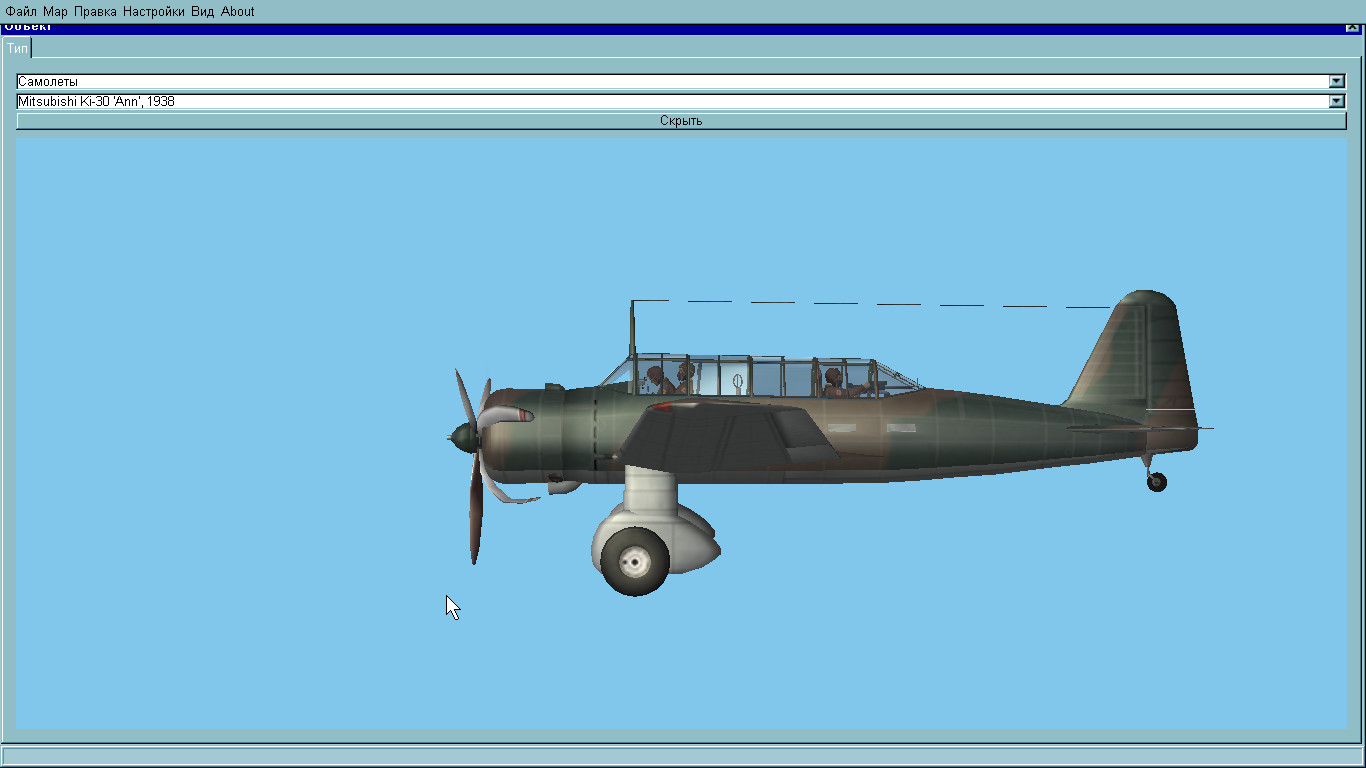
Task: Open the Вид menu
Action: tap(203, 12)
